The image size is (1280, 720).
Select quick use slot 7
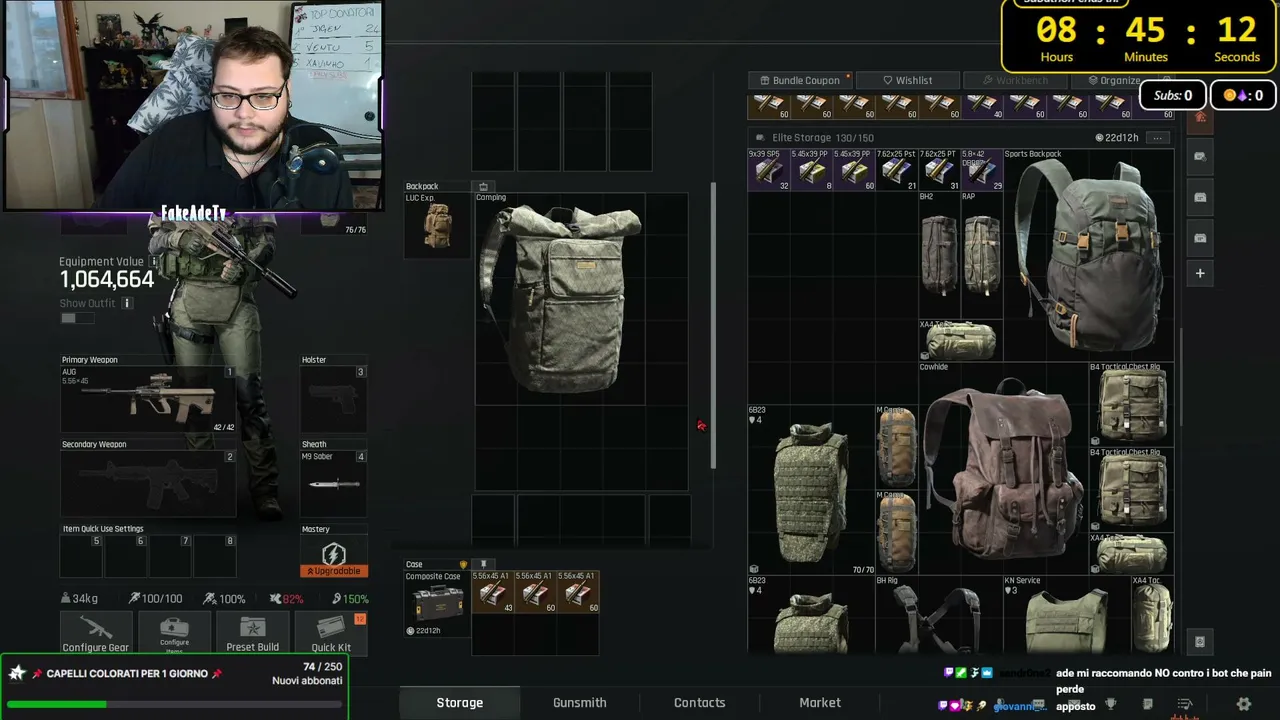pos(169,556)
